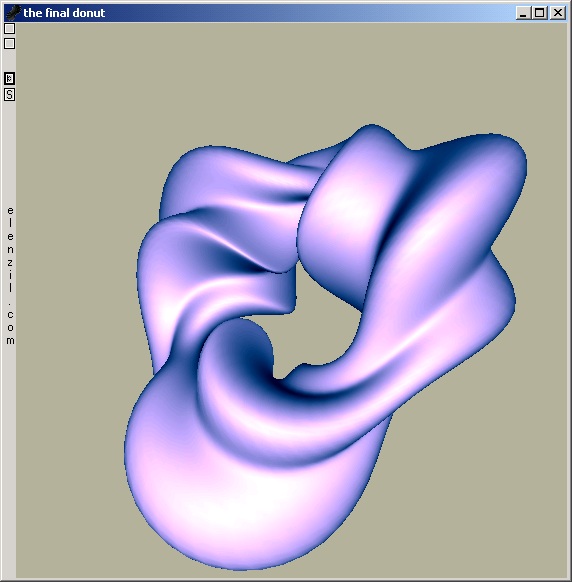Open the window system menu via title icon
Viewport: 572px width, 582px height.
[13, 13]
